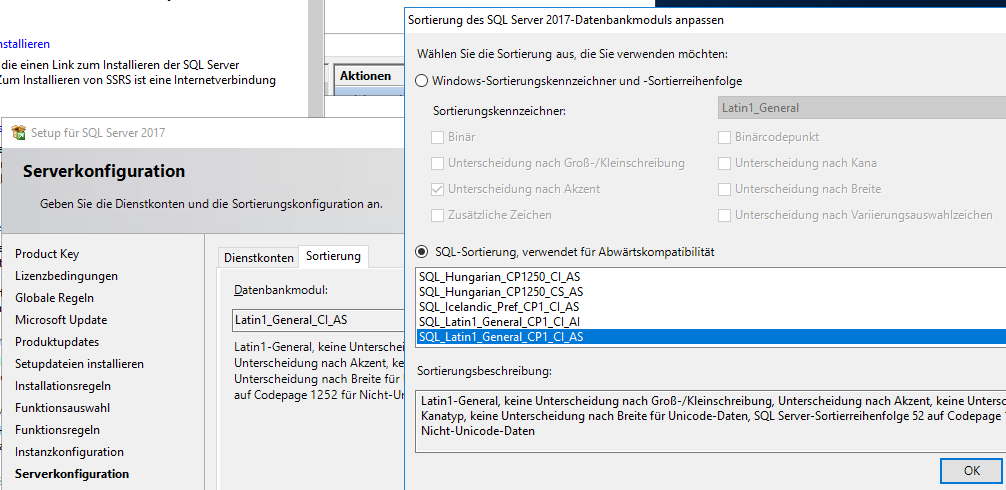The height and width of the screenshot is (490, 1006).
Task: Open Lizenzbedingungen step in sidebar
Action: 67,276
